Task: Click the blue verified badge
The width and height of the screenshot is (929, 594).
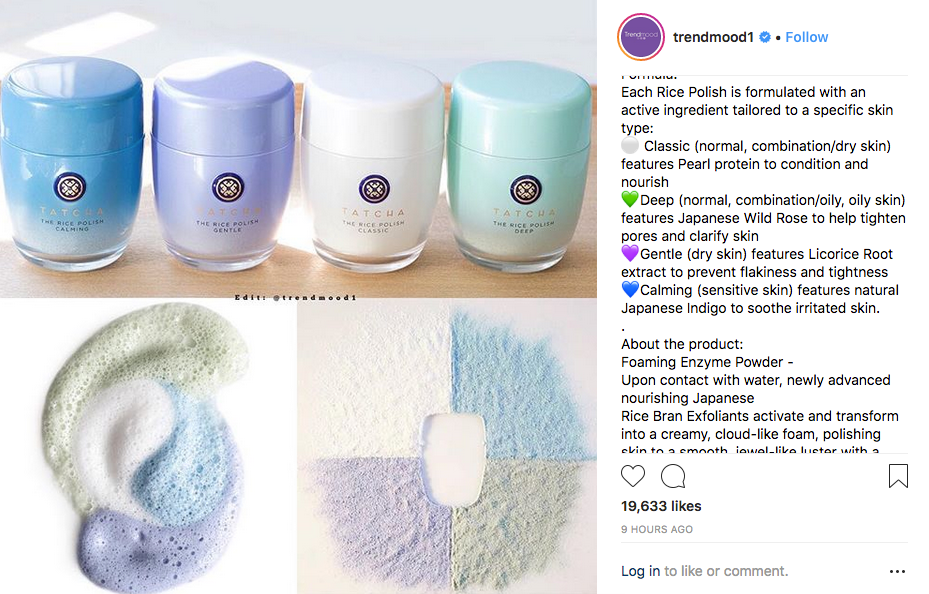Action: pos(765,37)
